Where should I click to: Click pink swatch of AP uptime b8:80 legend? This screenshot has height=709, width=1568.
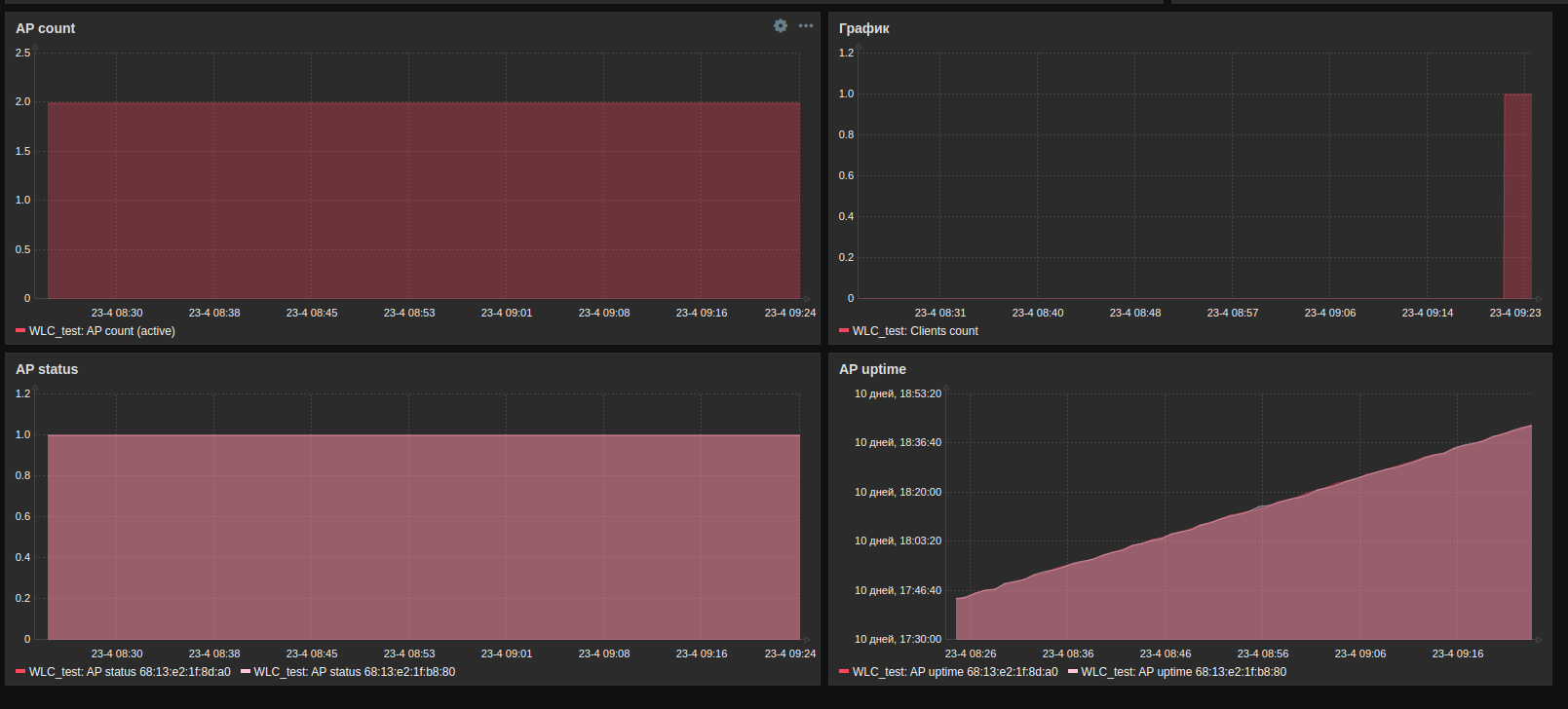point(1073,672)
